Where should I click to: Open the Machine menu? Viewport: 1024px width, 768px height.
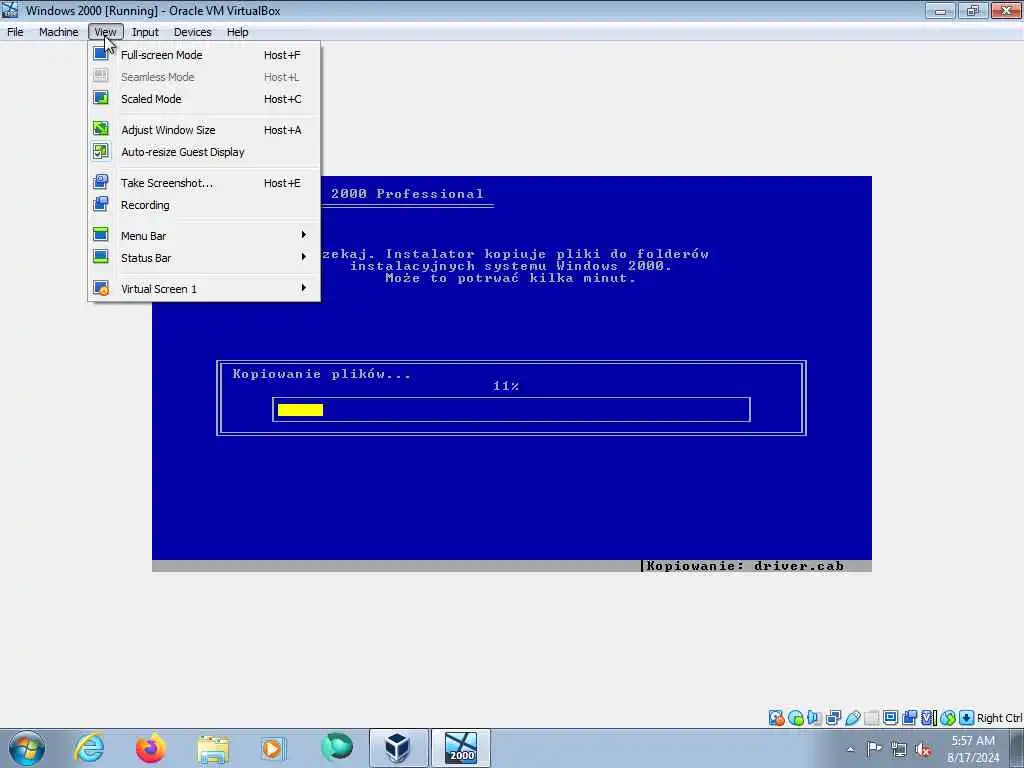tap(59, 32)
